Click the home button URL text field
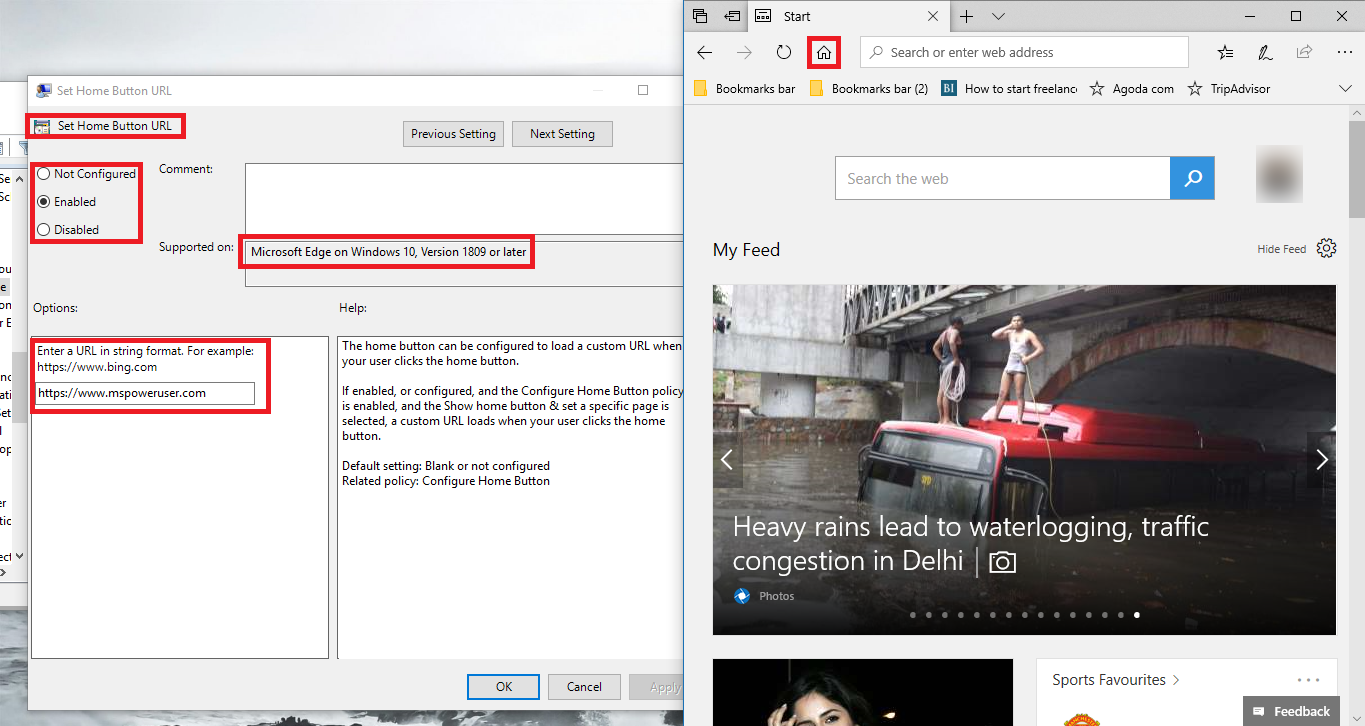This screenshot has width=1365, height=726. point(144,393)
